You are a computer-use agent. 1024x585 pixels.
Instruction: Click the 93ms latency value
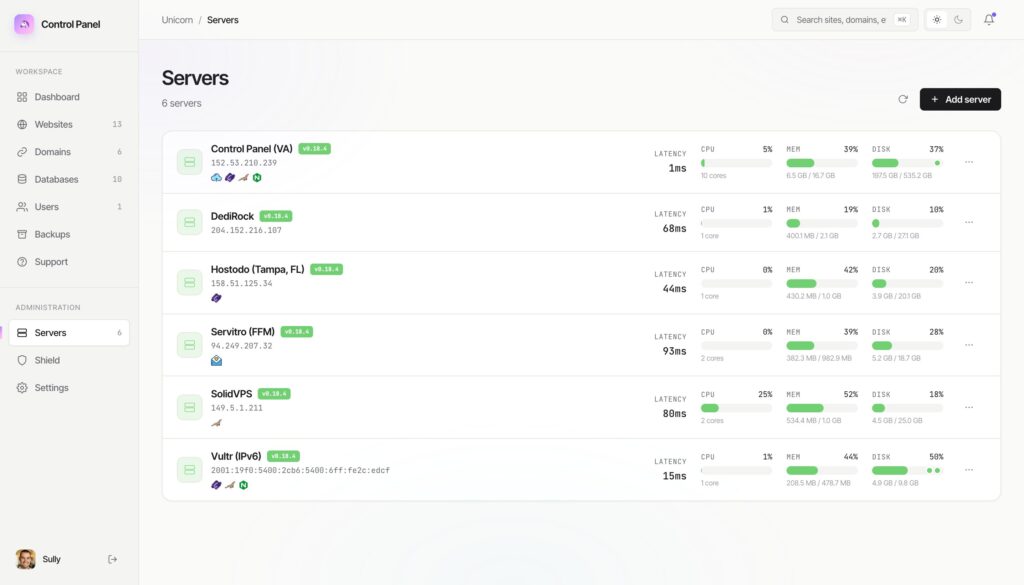pyautogui.click(x=675, y=351)
